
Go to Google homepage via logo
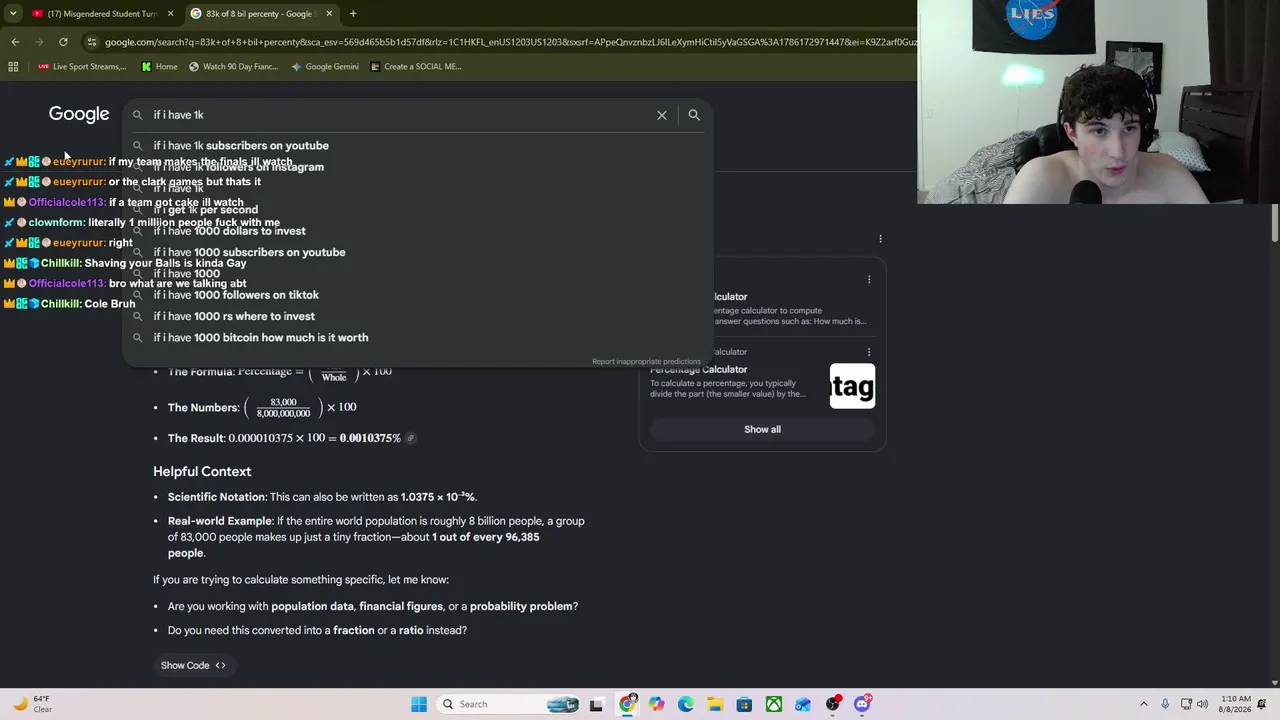coord(79,115)
